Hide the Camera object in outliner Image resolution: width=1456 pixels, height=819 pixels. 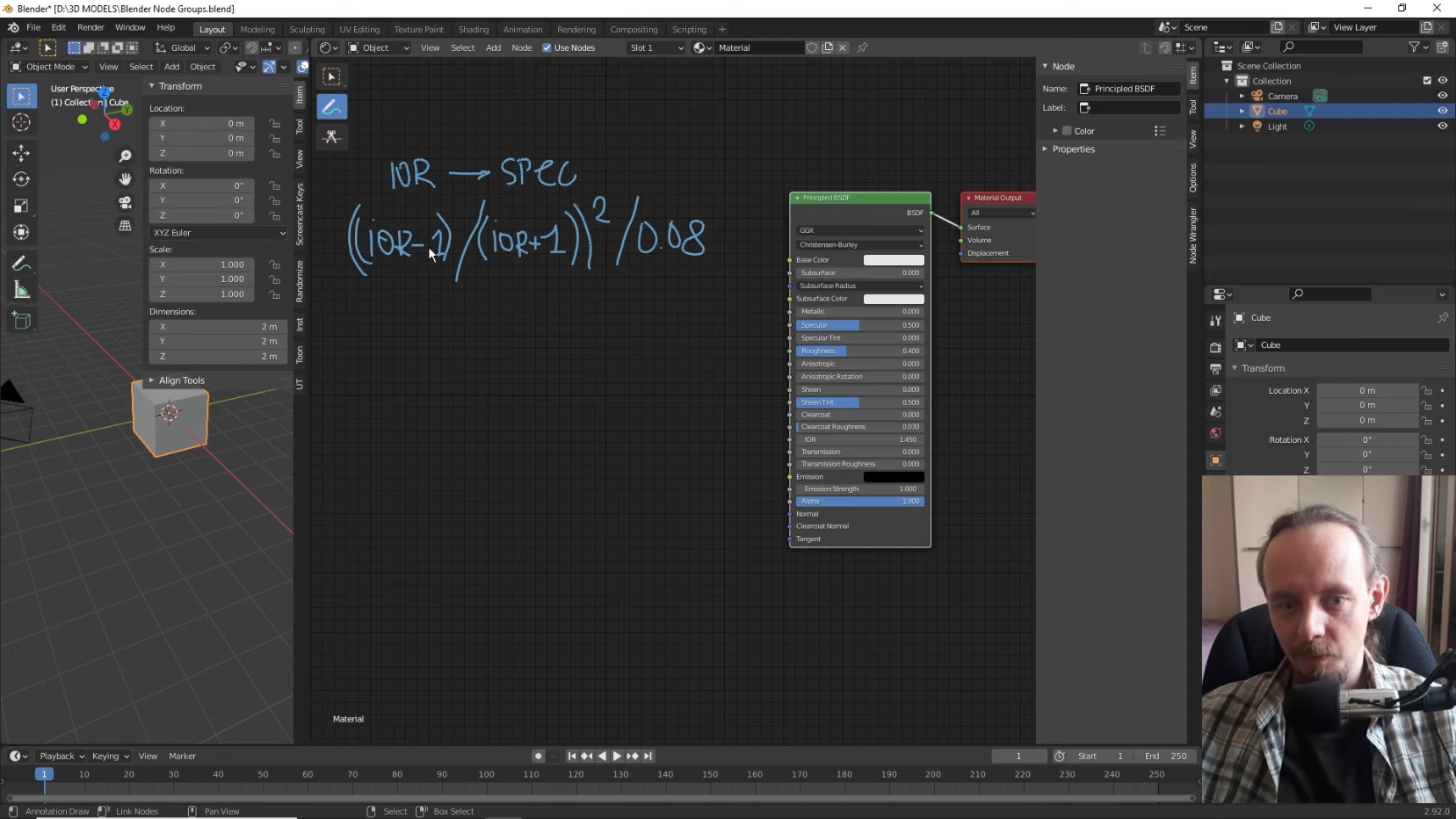pos(1442,96)
